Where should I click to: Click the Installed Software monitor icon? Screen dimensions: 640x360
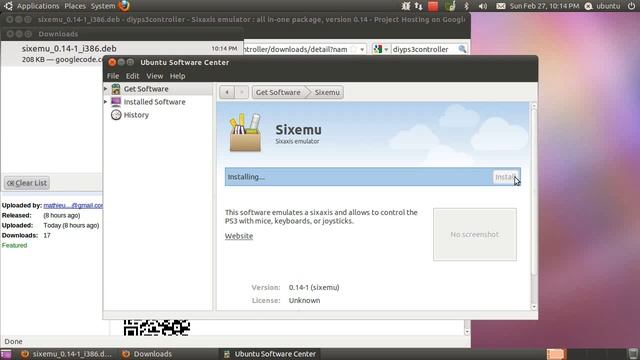pyautogui.click(x=116, y=102)
